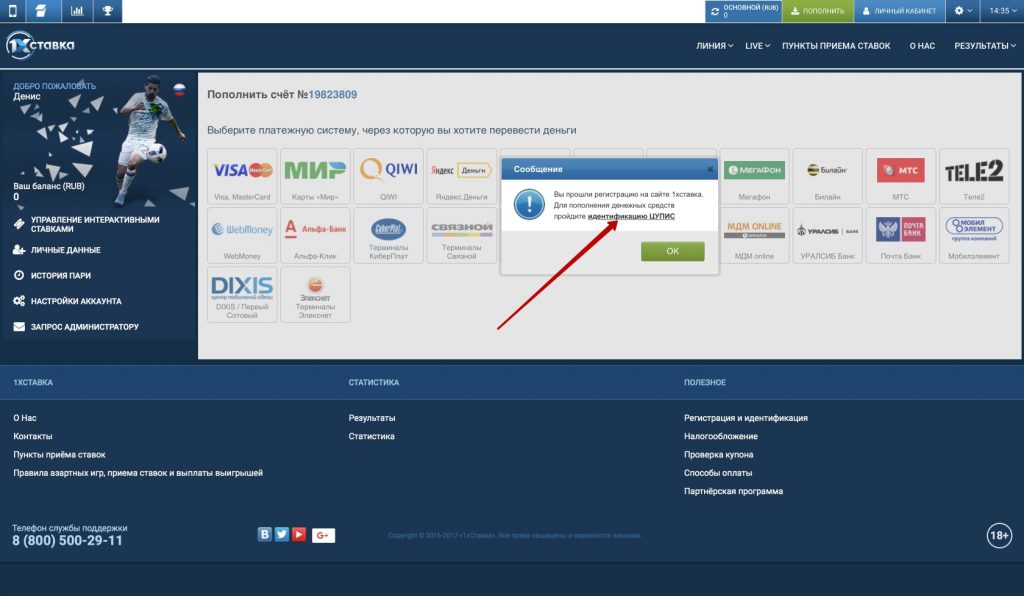Expand the ЛИНИЯ dropdown menu
This screenshot has width=1024, height=596.
tap(714, 46)
